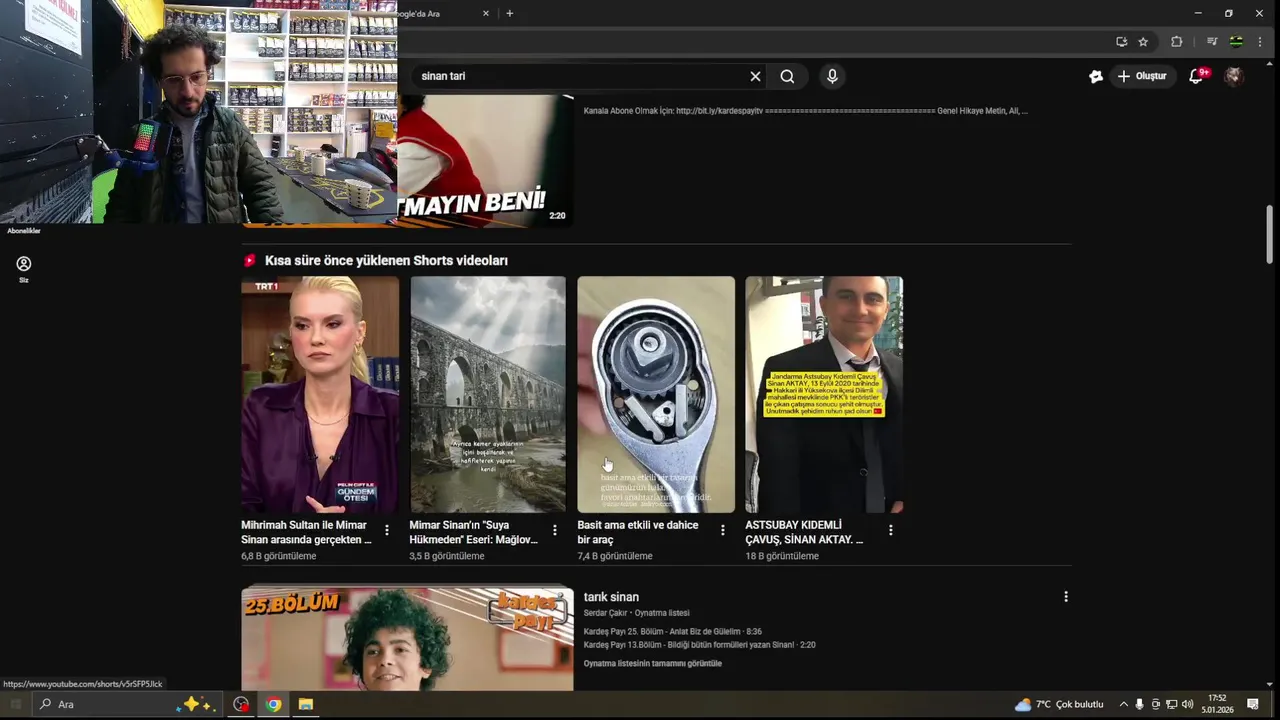Close the Google'da Ara tab
This screenshot has height=720, width=1280.
(x=486, y=14)
